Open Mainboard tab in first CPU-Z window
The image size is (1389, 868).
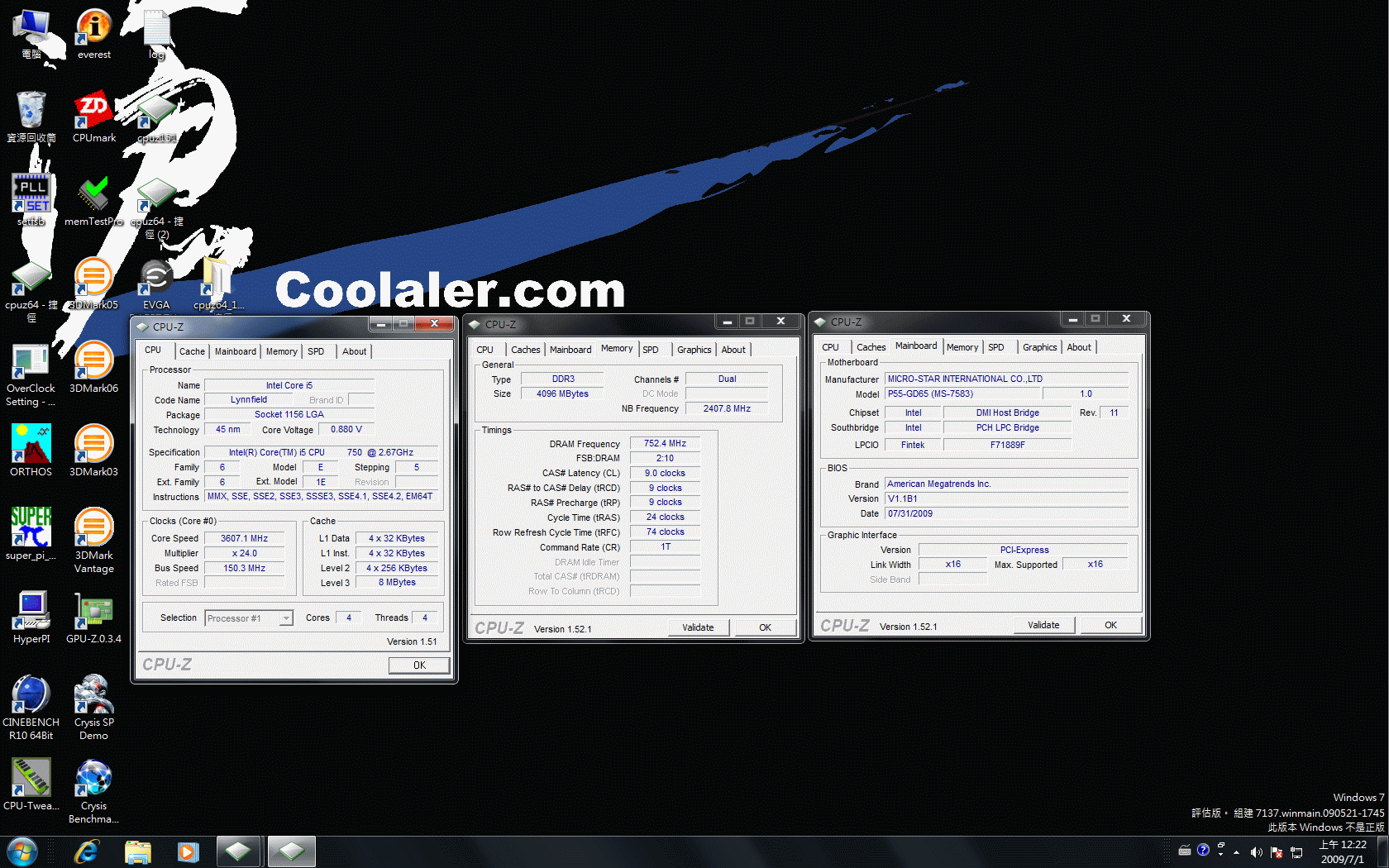pyautogui.click(x=236, y=351)
